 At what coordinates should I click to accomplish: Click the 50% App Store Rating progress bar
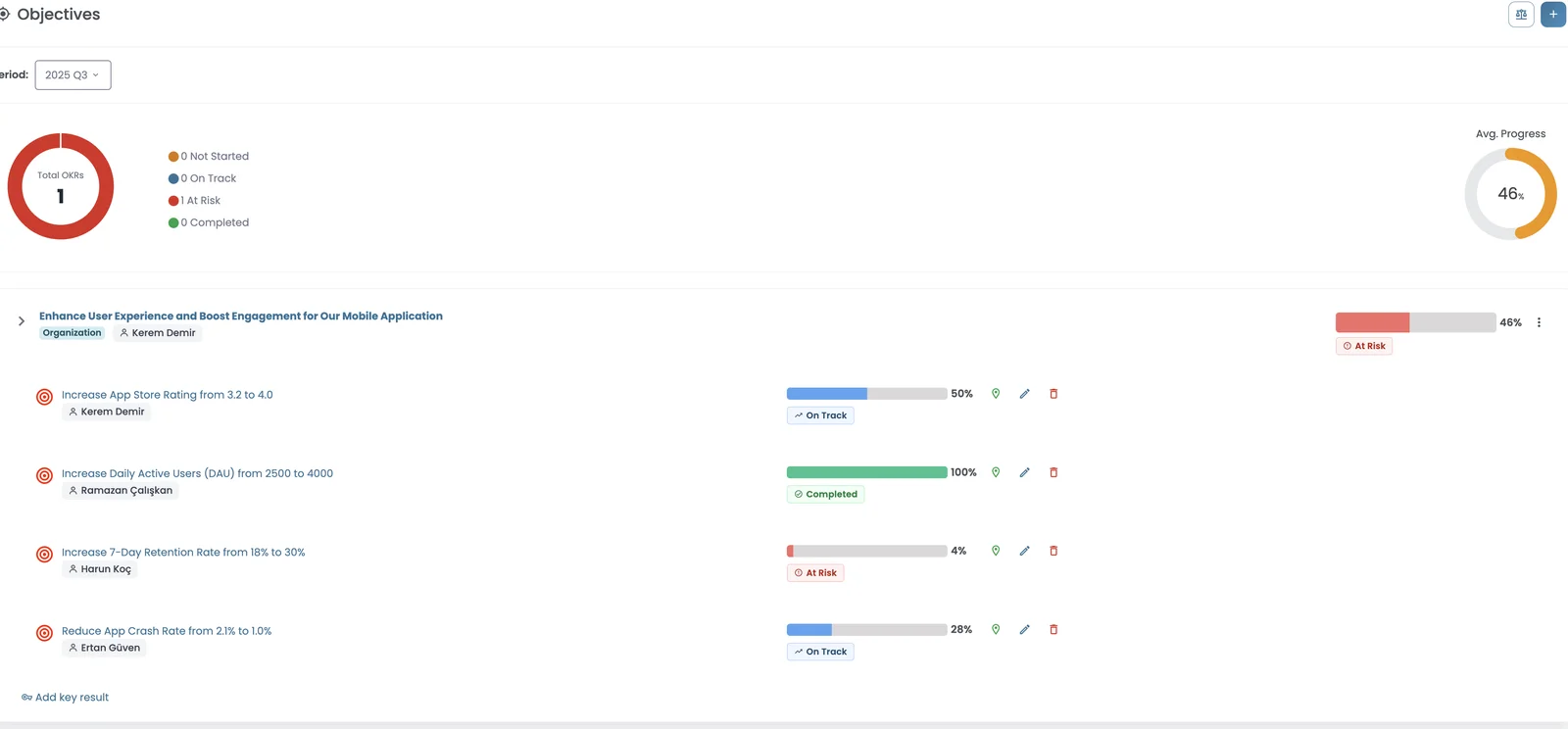click(x=866, y=394)
